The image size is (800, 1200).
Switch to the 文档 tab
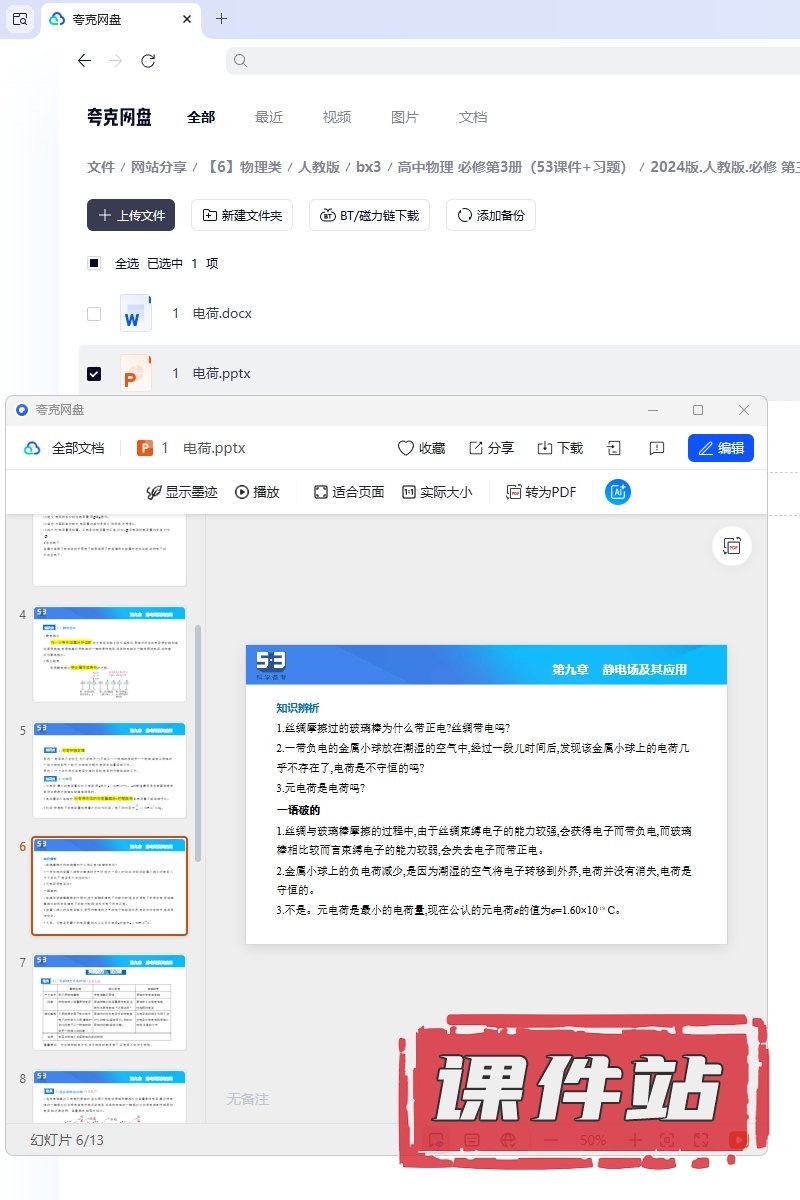pyautogui.click(x=473, y=117)
